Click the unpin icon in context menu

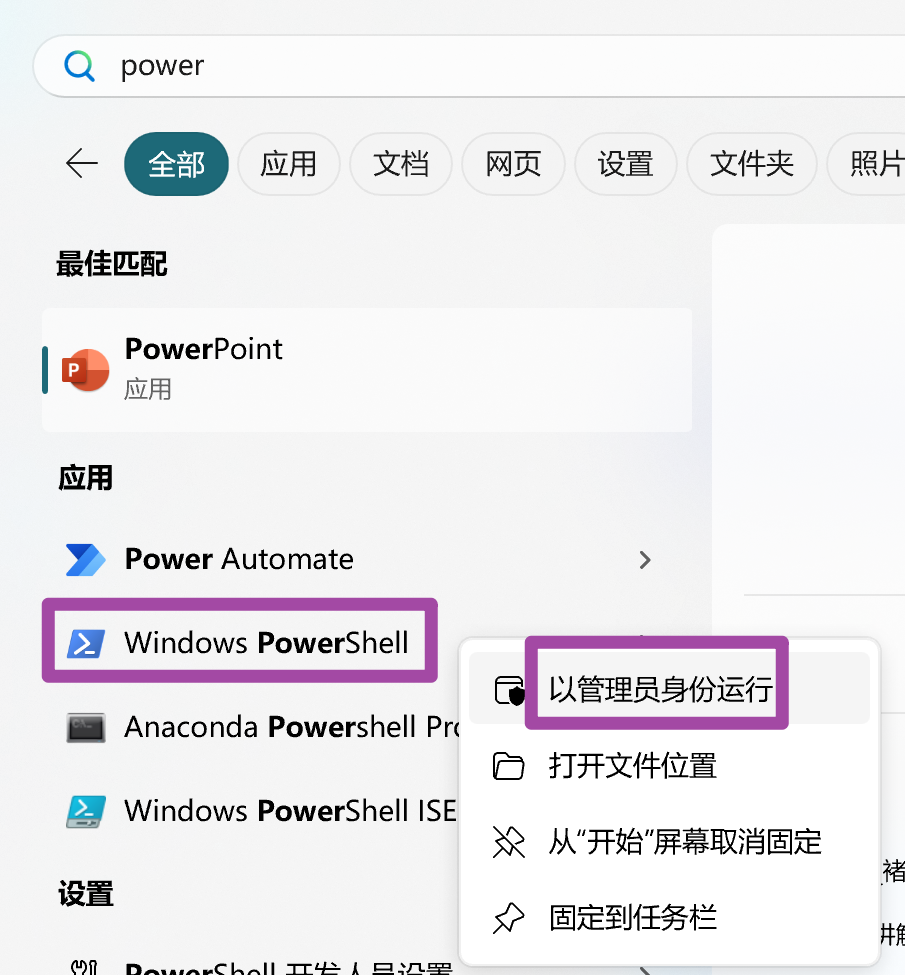coord(509,843)
